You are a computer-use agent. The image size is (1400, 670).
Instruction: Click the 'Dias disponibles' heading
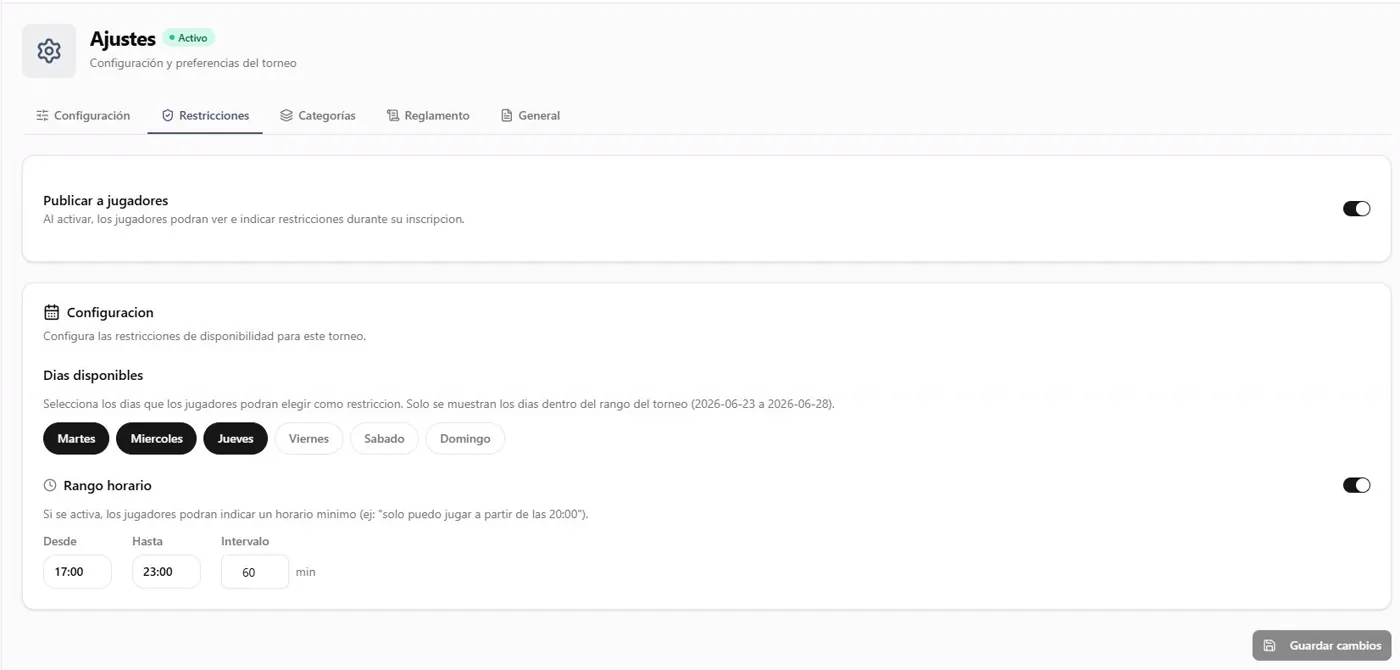pyautogui.click(x=93, y=375)
